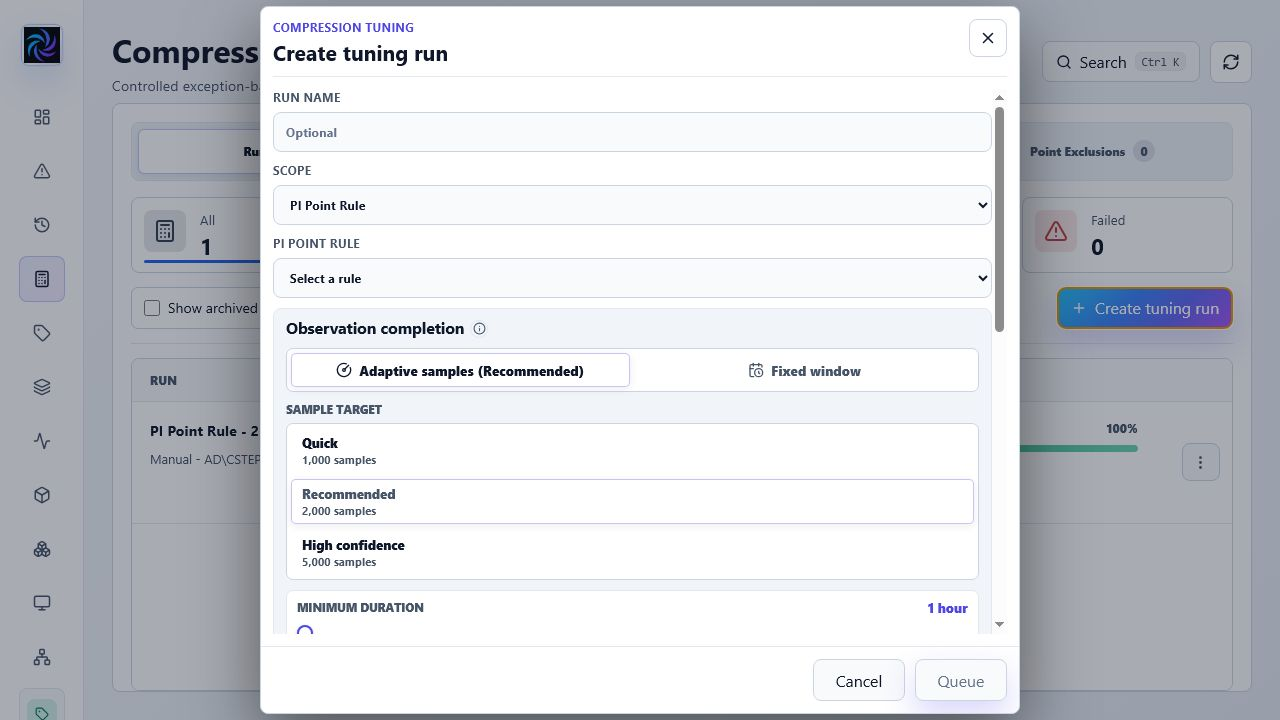Image resolution: width=1280 pixels, height=720 pixels.
Task: Click the app swirl logo in sidebar
Action: coord(42,45)
